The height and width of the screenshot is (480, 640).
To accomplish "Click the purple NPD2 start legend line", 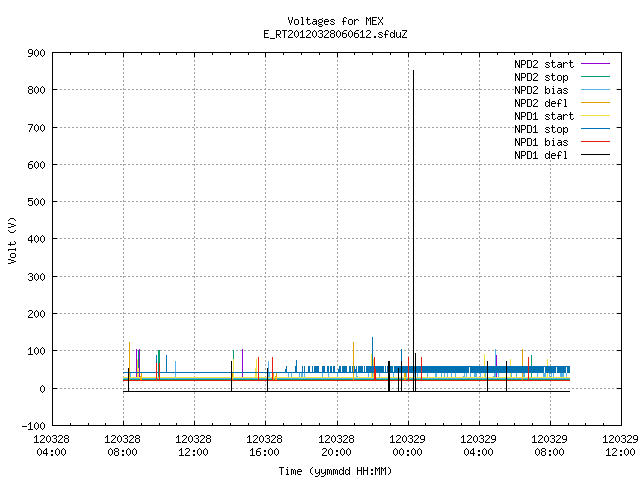I will click(x=596, y=64).
